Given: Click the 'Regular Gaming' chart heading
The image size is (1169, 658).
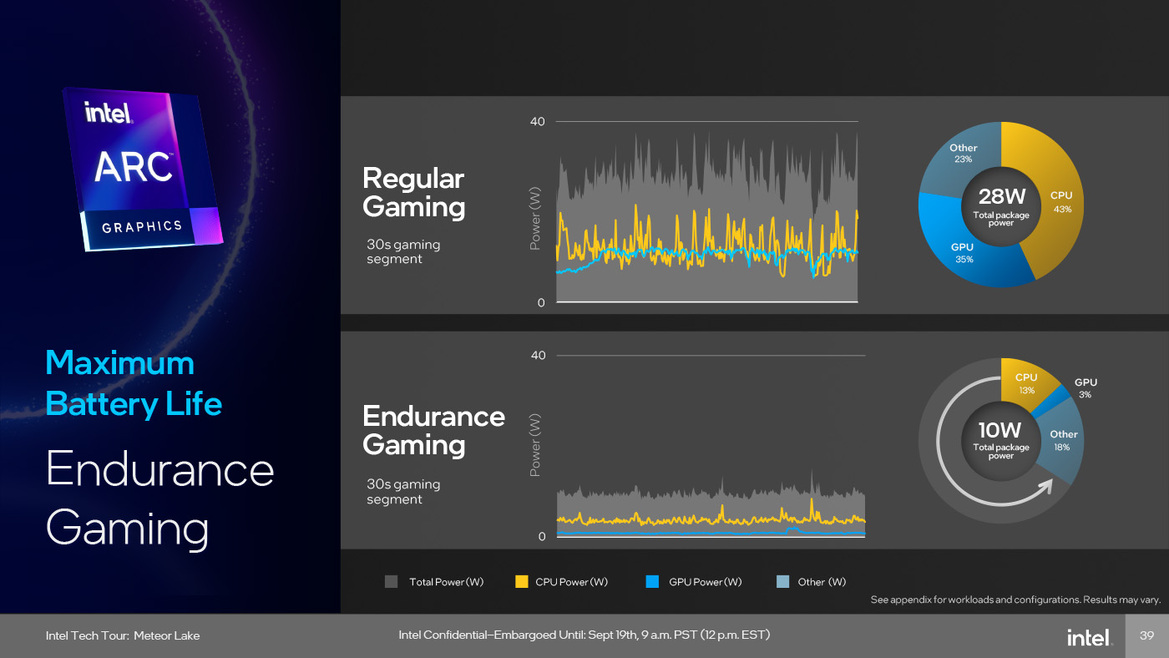Looking at the screenshot, I should [x=414, y=192].
